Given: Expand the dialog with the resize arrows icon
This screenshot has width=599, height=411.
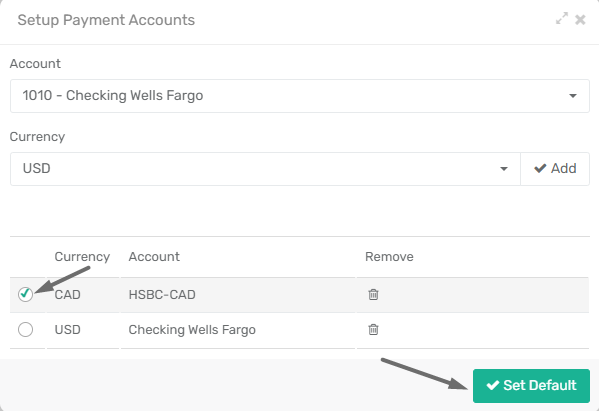Looking at the screenshot, I should point(562,19).
